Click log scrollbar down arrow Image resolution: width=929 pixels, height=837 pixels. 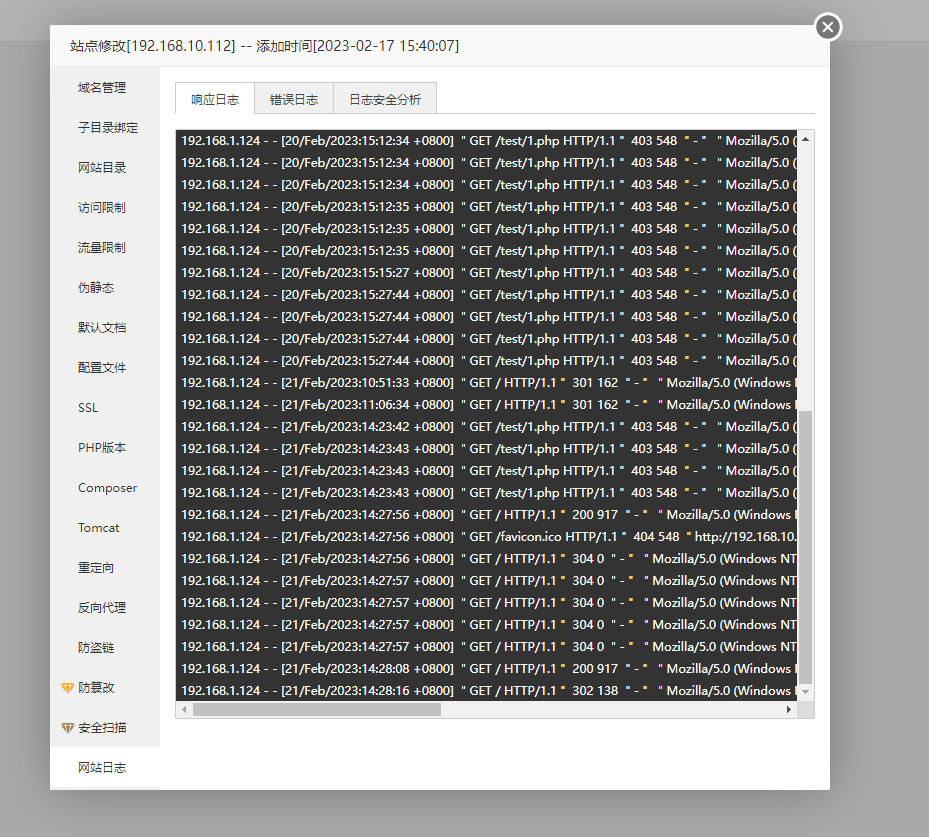805,692
